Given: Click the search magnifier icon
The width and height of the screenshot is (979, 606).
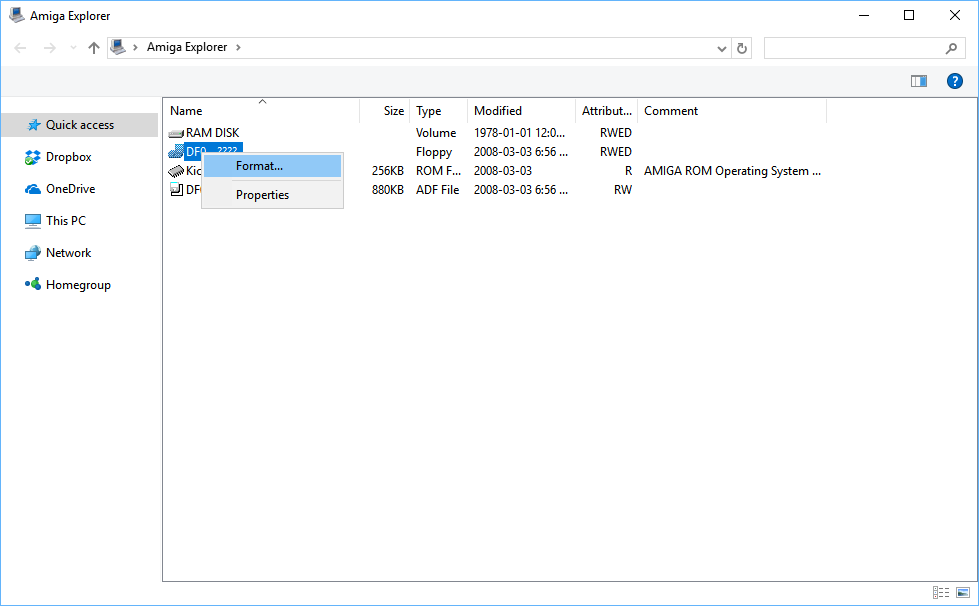Looking at the screenshot, I should pyautogui.click(x=951, y=48).
